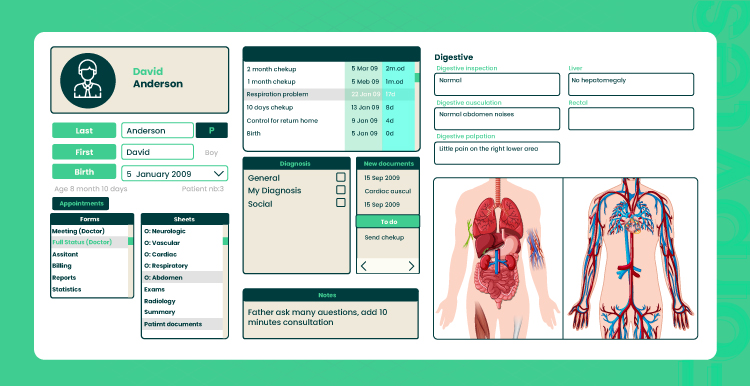Image resolution: width=750 pixels, height=386 pixels.
Task: Click the 4d age cell
Action: 390,121
